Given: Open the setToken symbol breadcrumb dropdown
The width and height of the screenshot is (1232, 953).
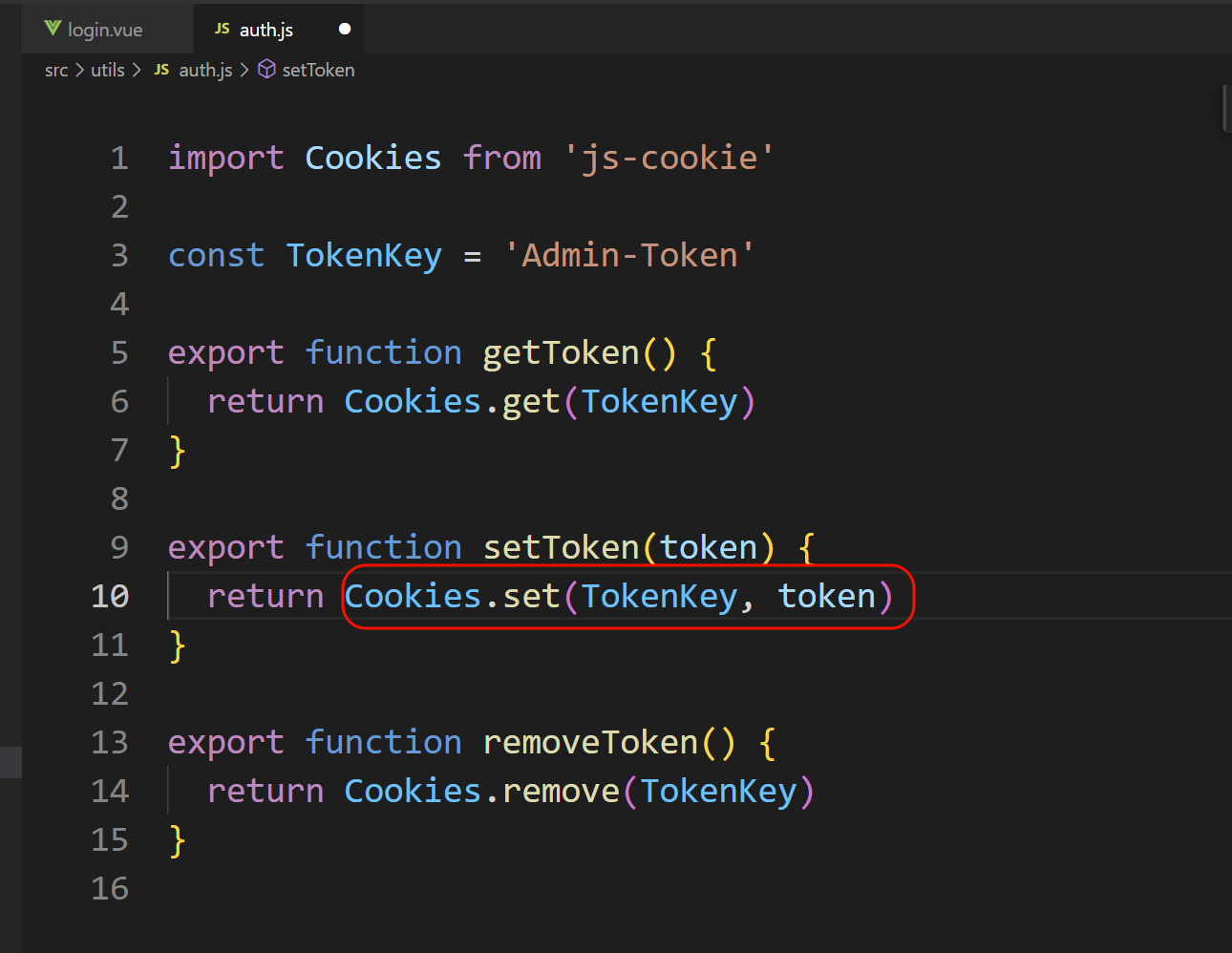Looking at the screenshot, I should 318,70.
